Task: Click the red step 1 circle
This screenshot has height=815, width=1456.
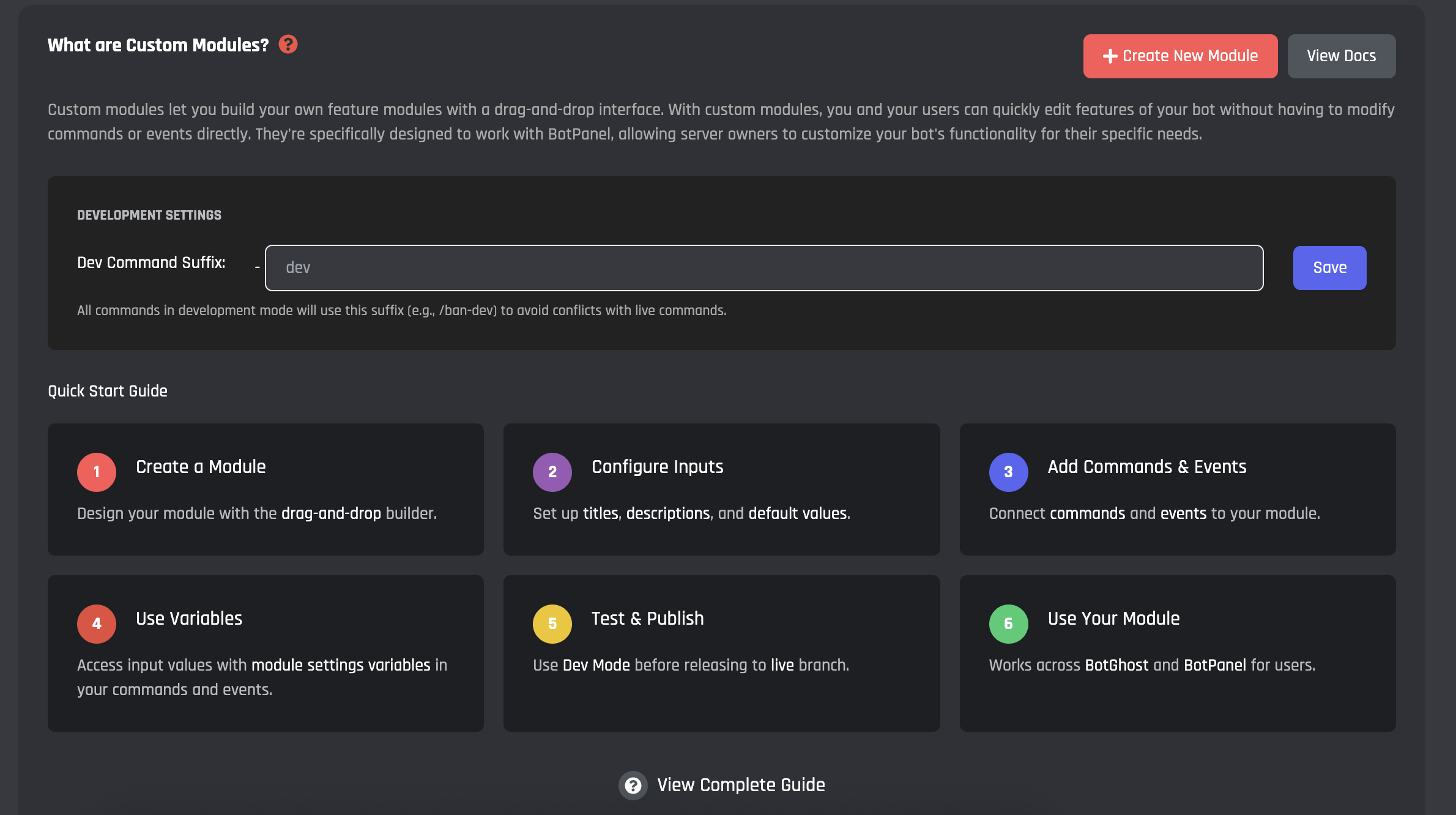Action: 97,472
